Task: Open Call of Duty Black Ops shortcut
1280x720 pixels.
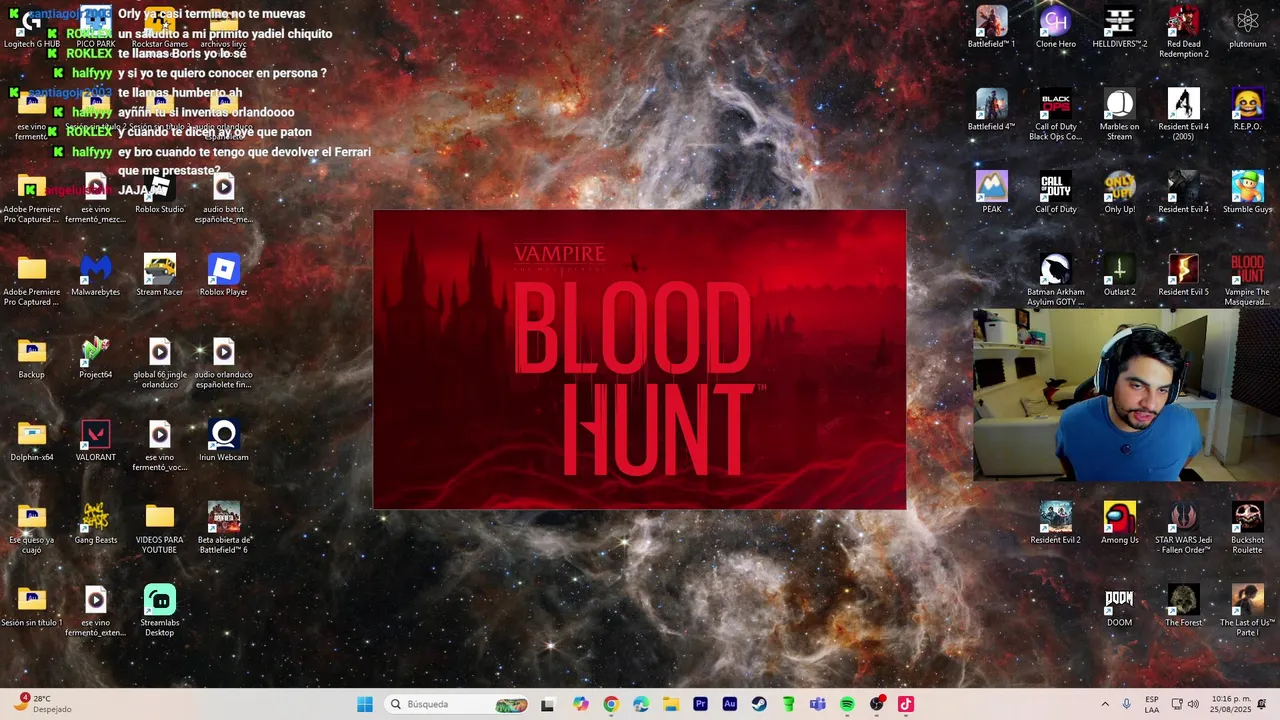Action: [x=1055, y=115]
